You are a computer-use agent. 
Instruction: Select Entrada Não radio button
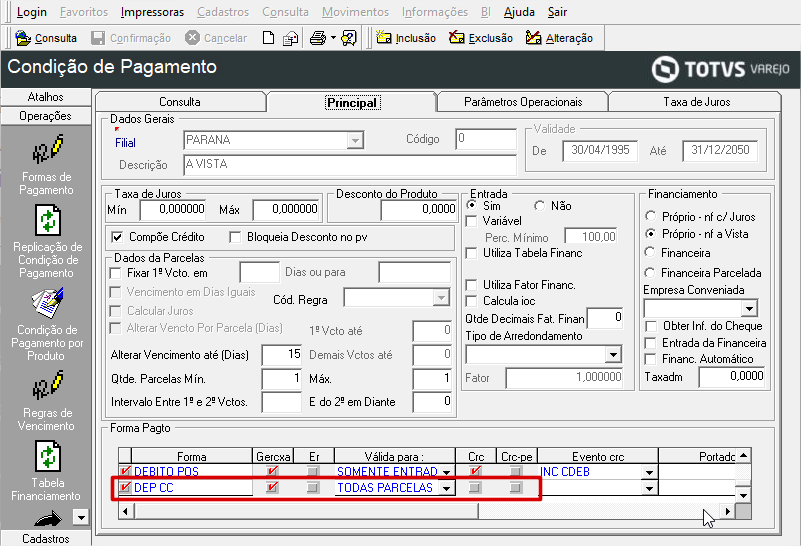(539, 205)
